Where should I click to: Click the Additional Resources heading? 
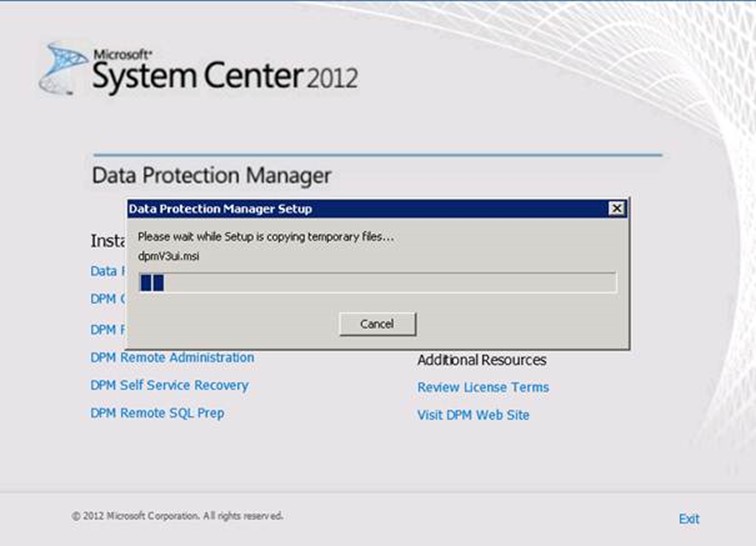(x=481, y=360)
